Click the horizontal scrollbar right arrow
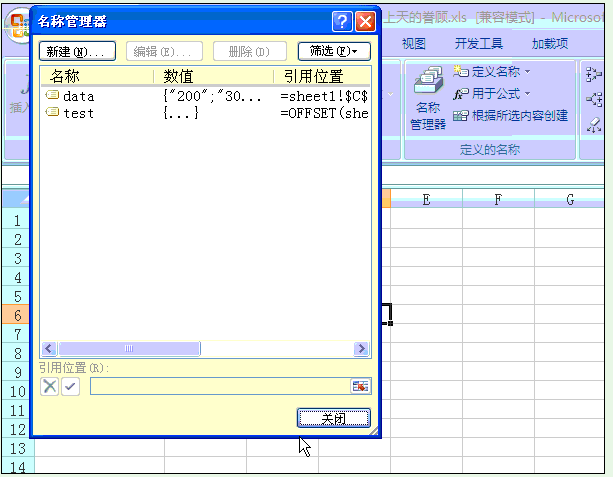Image resolution: width=613 pixels, height=477 pixels. (362, 348)
